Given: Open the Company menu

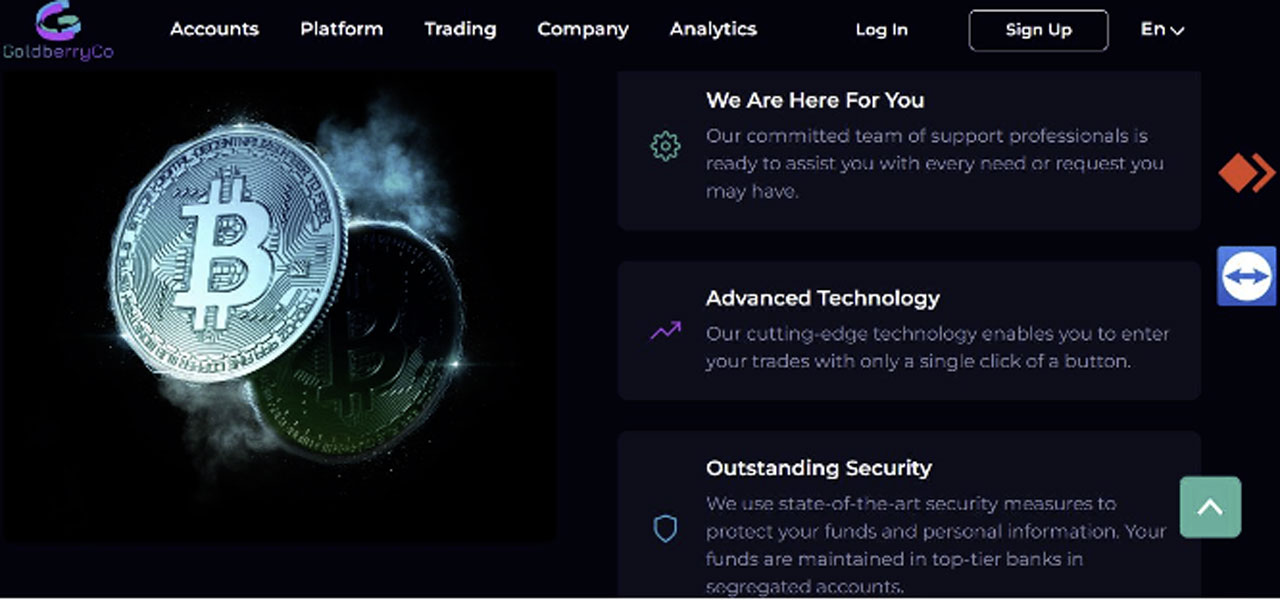Looking at the screenshot, I should tap(583, 30).
